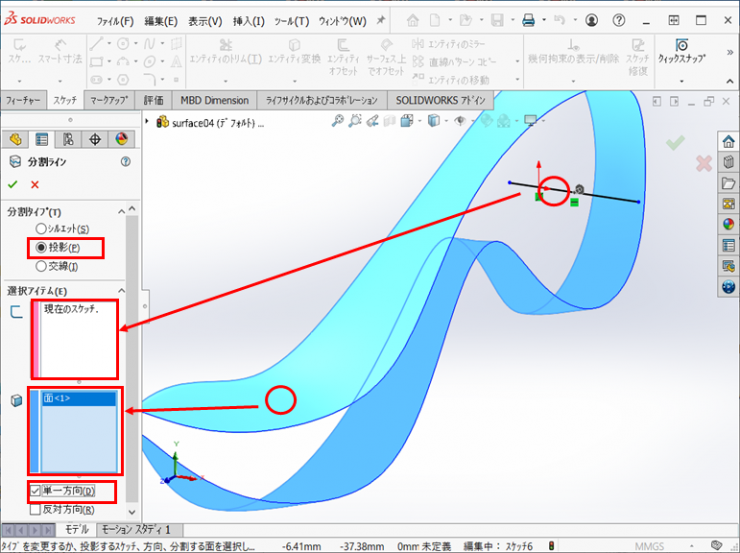
Task: Cancel split line with red X
Action: 35,184
